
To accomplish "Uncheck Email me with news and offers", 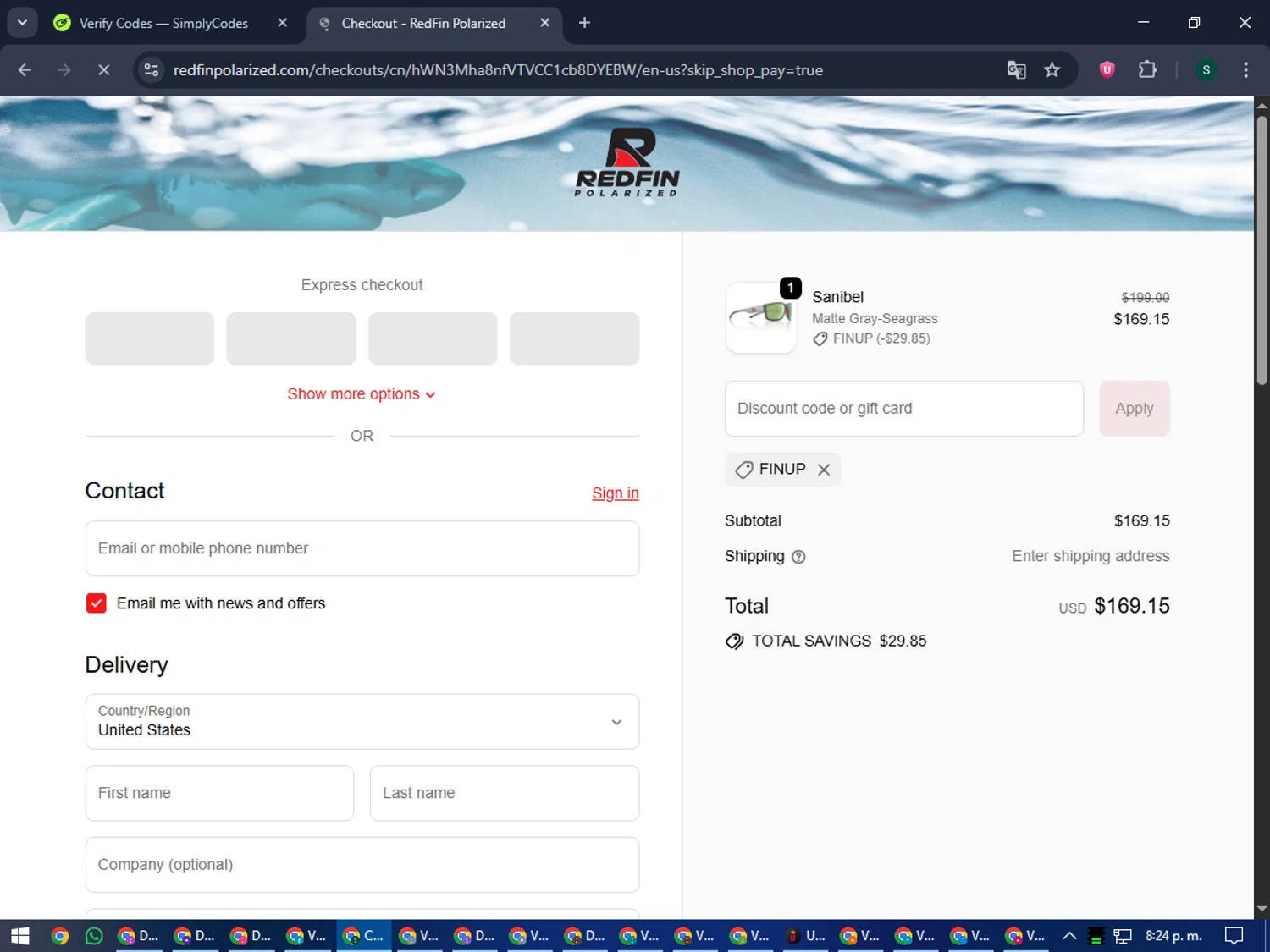I will click(97, 603).
